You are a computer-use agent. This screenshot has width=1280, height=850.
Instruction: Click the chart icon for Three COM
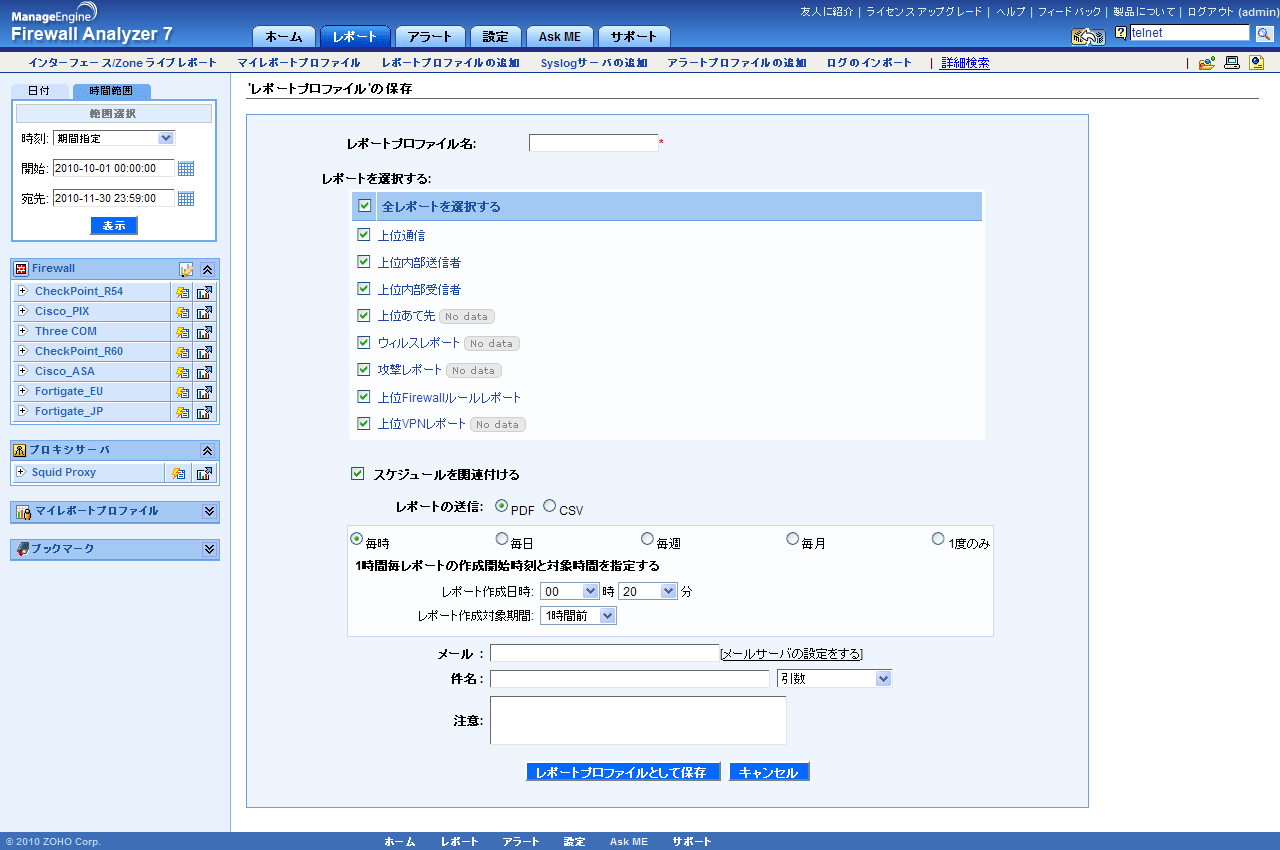[x=205, y=333]
